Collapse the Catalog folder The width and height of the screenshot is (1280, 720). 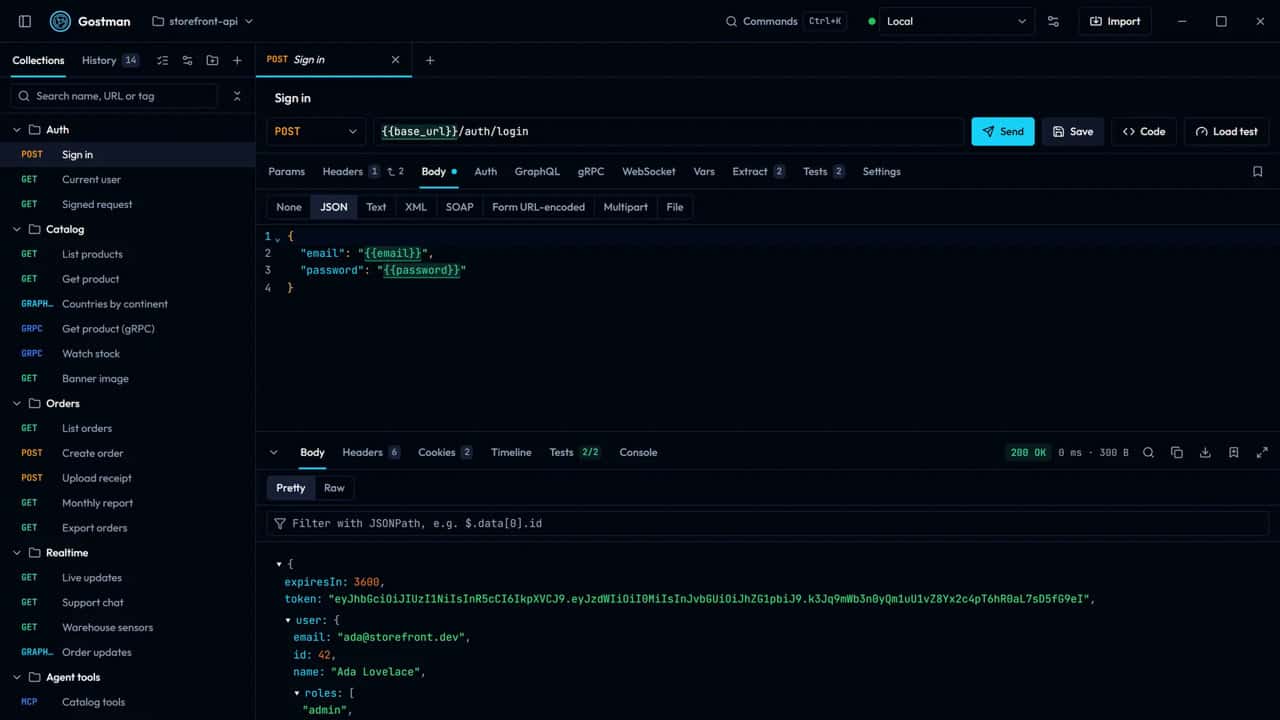(17, 229)
